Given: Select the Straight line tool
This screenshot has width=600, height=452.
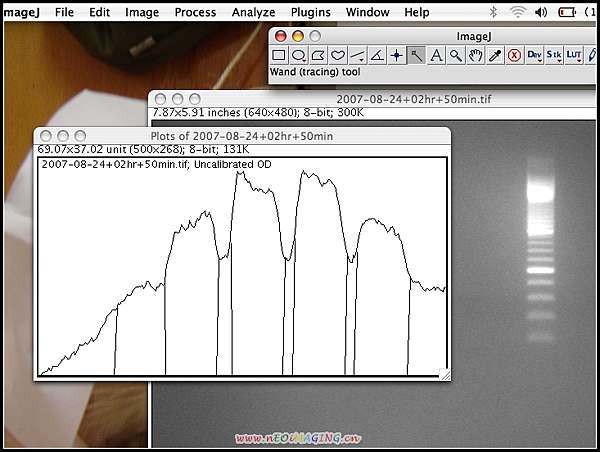Looking at the screenshot, I should click(357, 55).
